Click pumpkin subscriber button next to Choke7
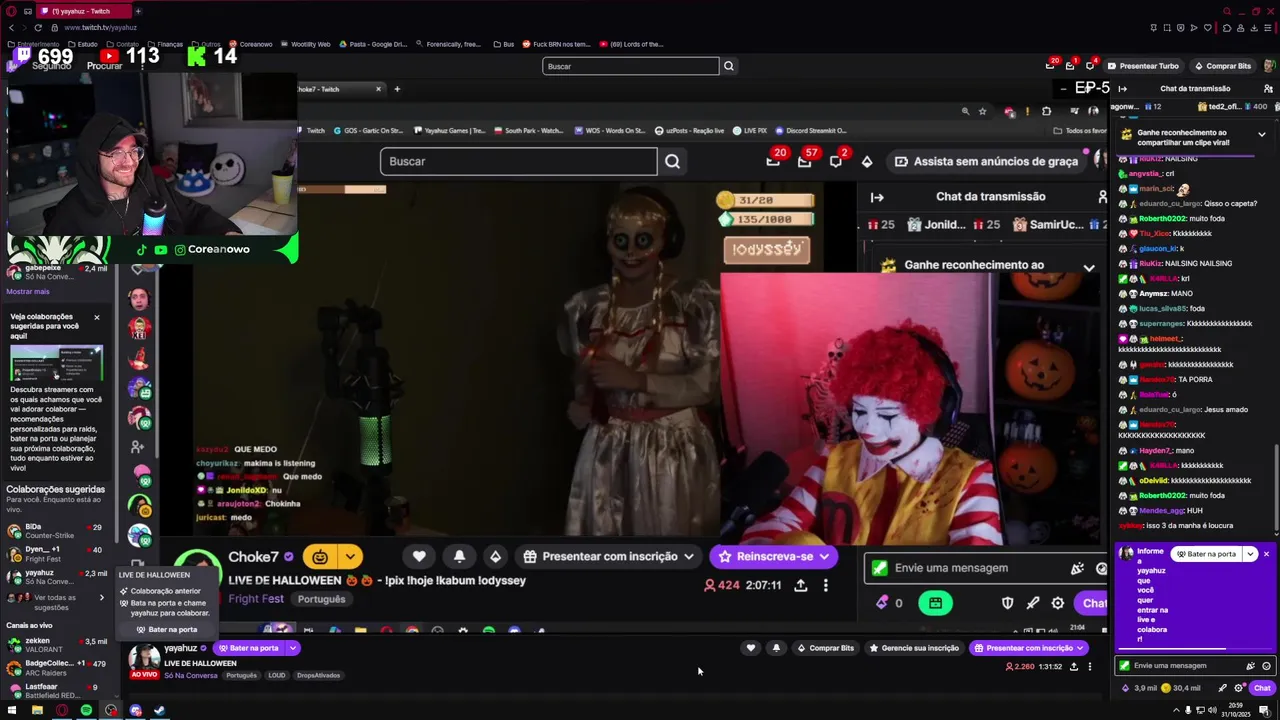1280x720 pixels. [320, 557]
